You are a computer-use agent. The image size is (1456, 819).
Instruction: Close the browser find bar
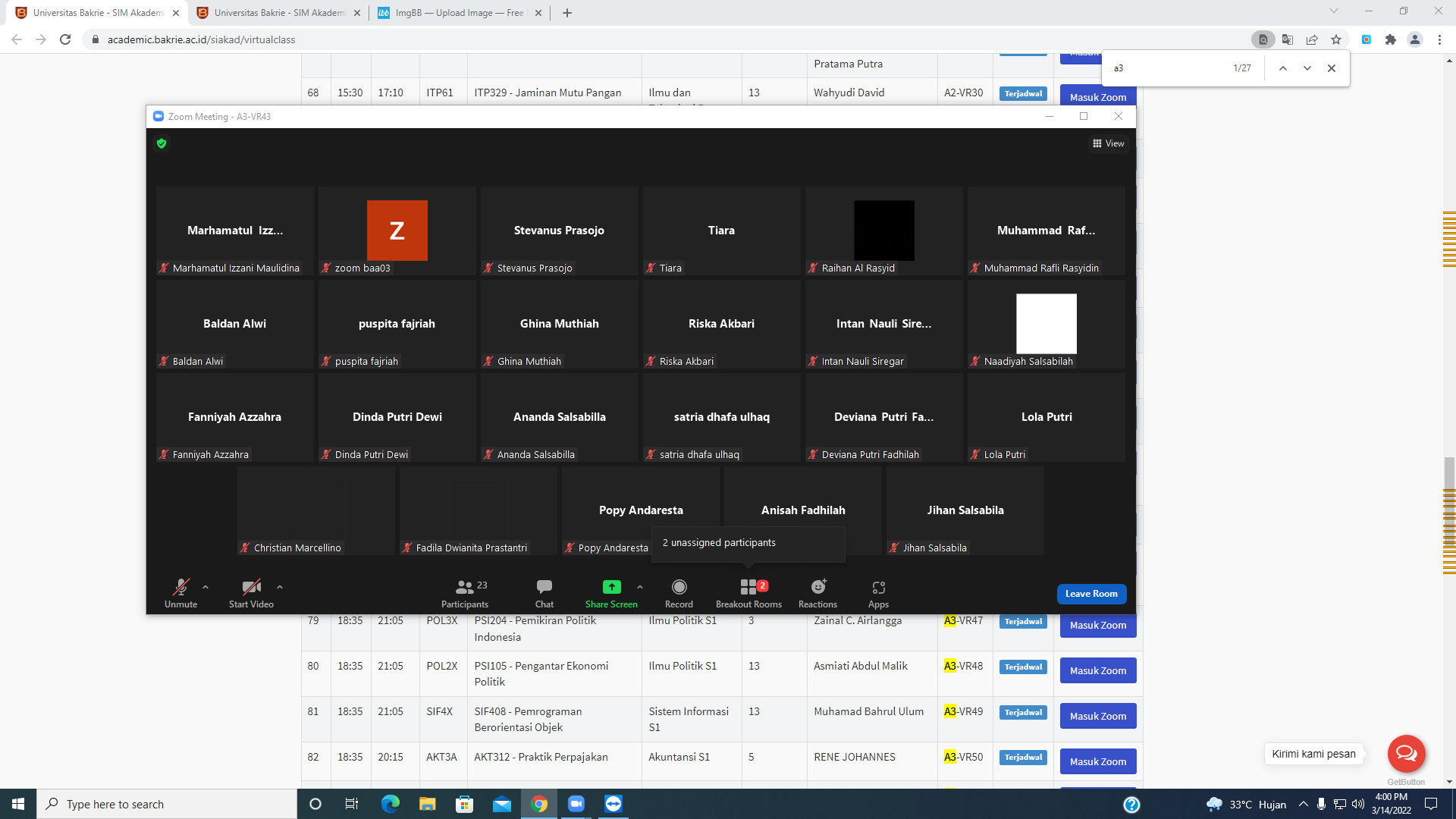(x=1332, y=68)
